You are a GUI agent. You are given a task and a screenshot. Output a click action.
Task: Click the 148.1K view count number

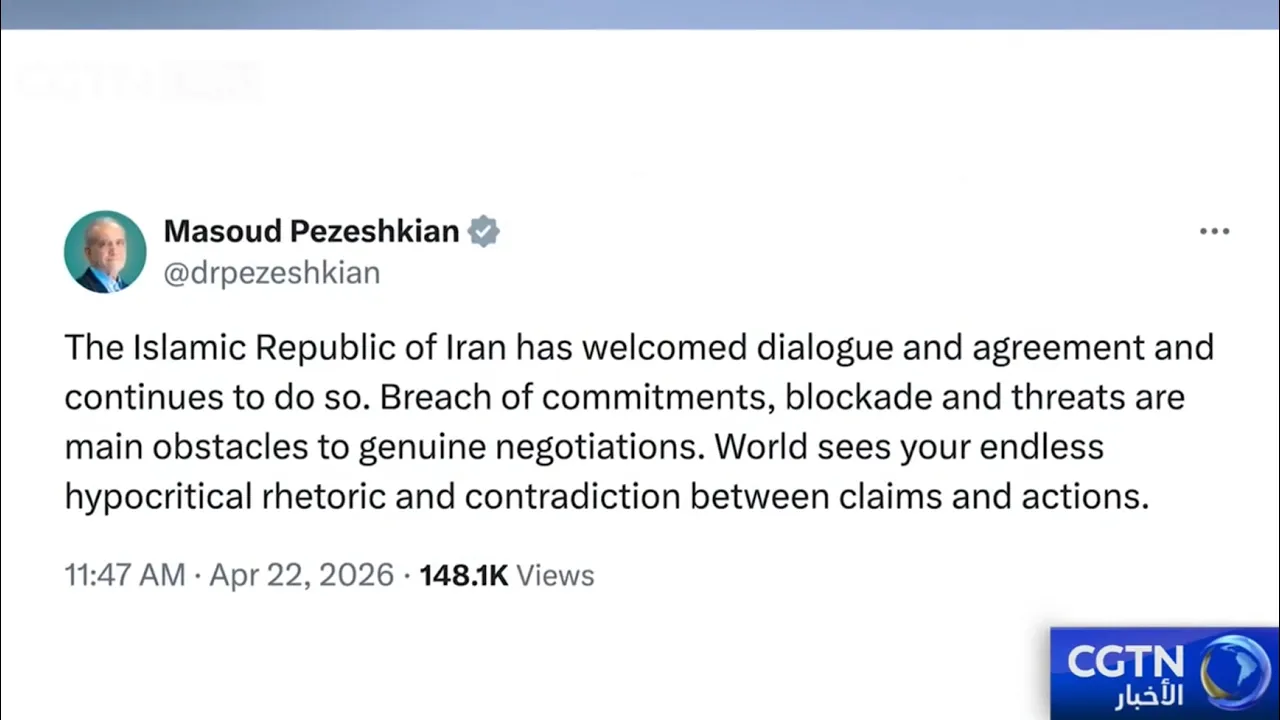point(464,575)
